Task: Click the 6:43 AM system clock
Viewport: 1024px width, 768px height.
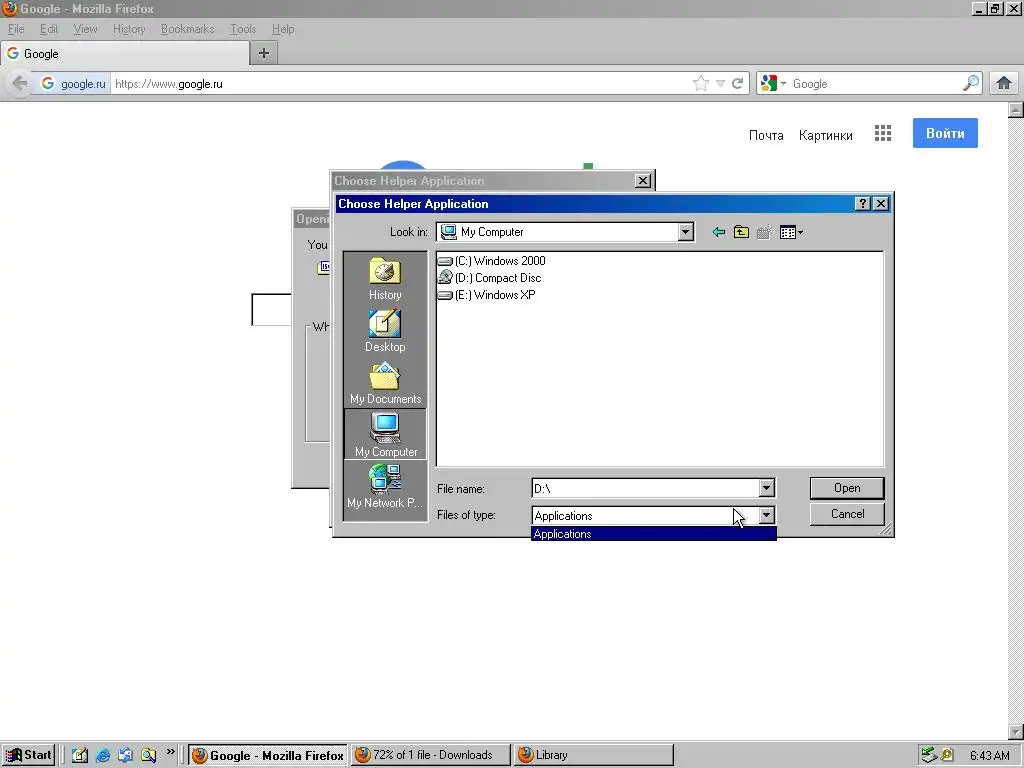Action: click(989, 756)
